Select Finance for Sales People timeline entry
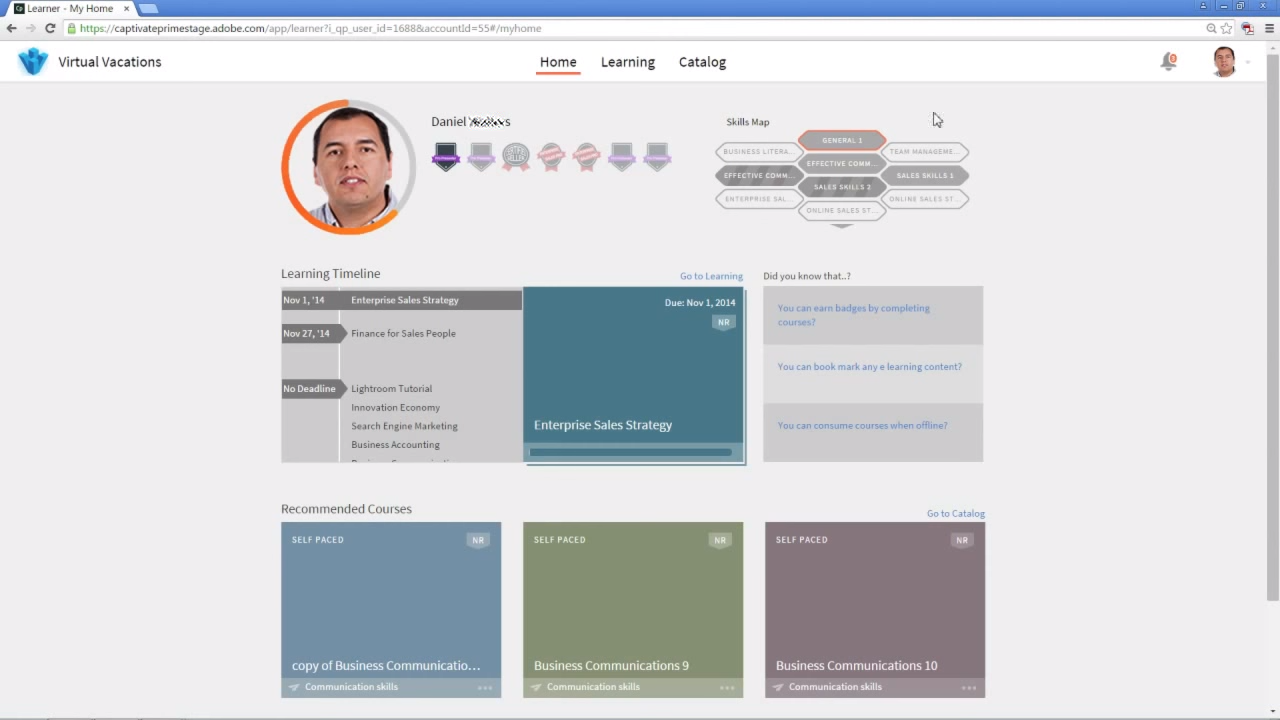 tap(403, 334)
